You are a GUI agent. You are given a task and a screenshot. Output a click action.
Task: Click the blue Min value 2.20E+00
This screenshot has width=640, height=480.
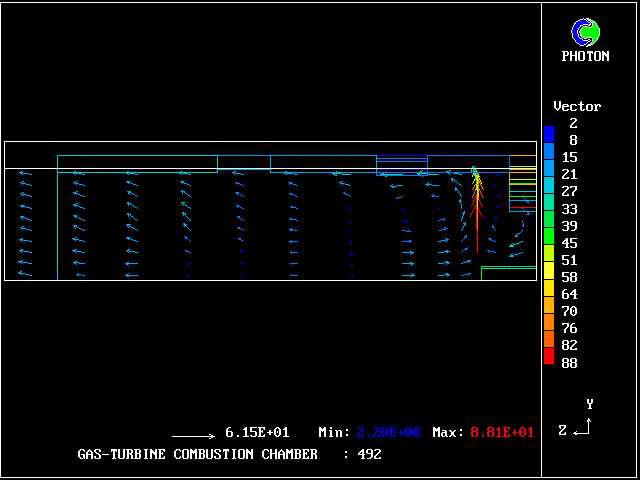click(389, 432)
